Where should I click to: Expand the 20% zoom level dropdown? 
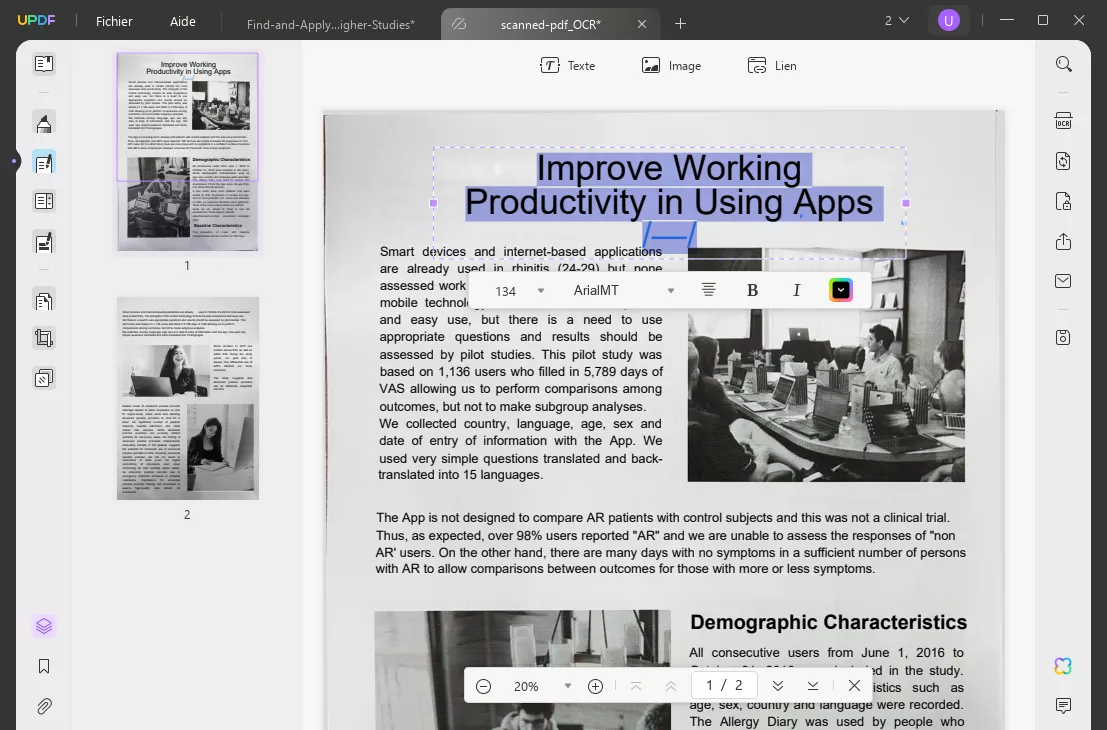pos(568,686)
